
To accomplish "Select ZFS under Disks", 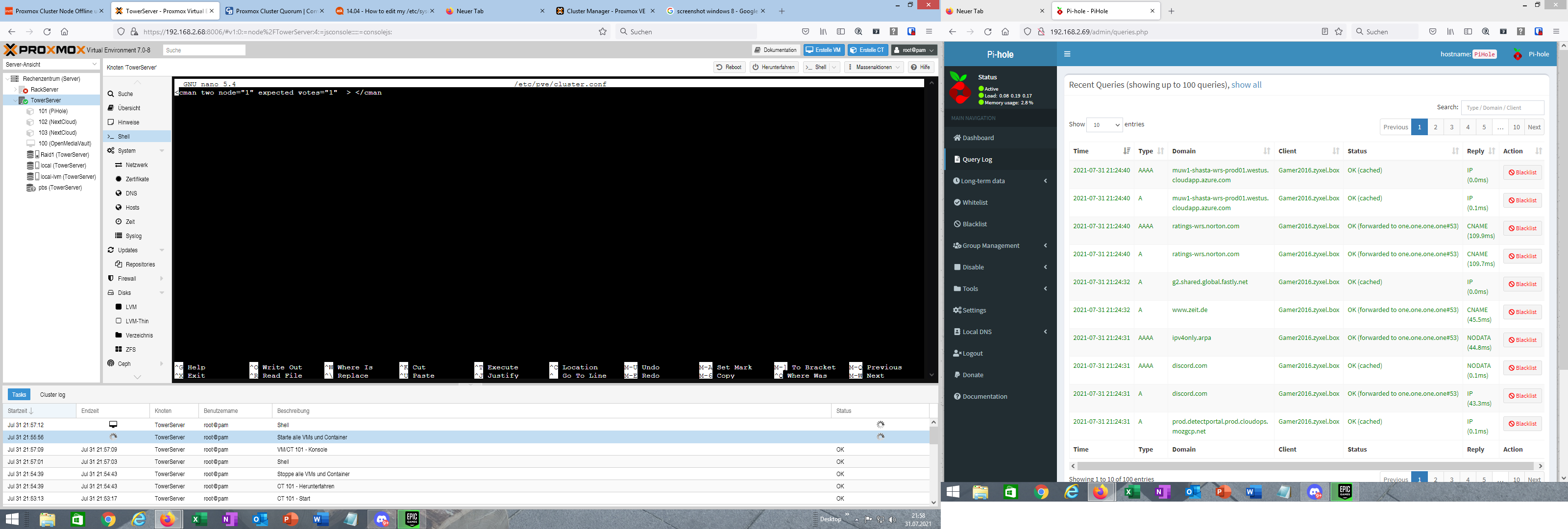I will 130,349.
